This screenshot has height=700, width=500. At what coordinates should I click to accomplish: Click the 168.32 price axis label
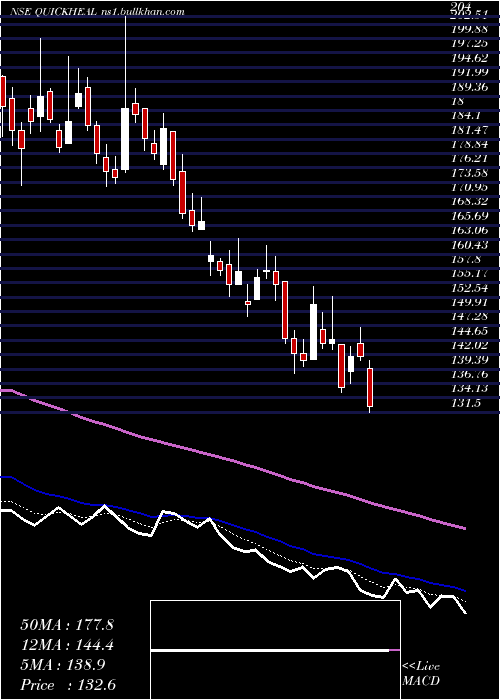point(469,201)
